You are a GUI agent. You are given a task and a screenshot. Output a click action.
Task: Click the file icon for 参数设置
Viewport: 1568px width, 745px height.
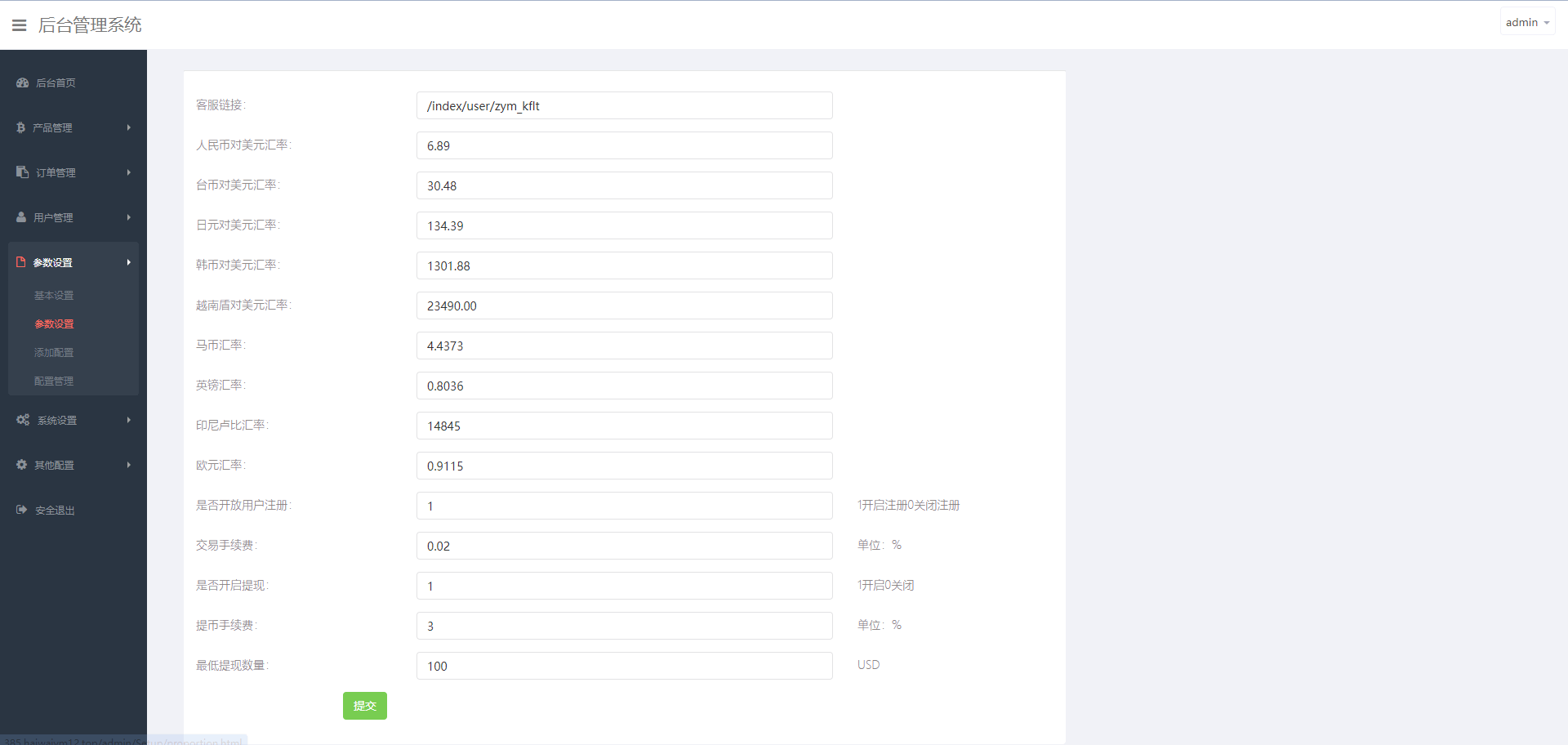pos(21,262)
